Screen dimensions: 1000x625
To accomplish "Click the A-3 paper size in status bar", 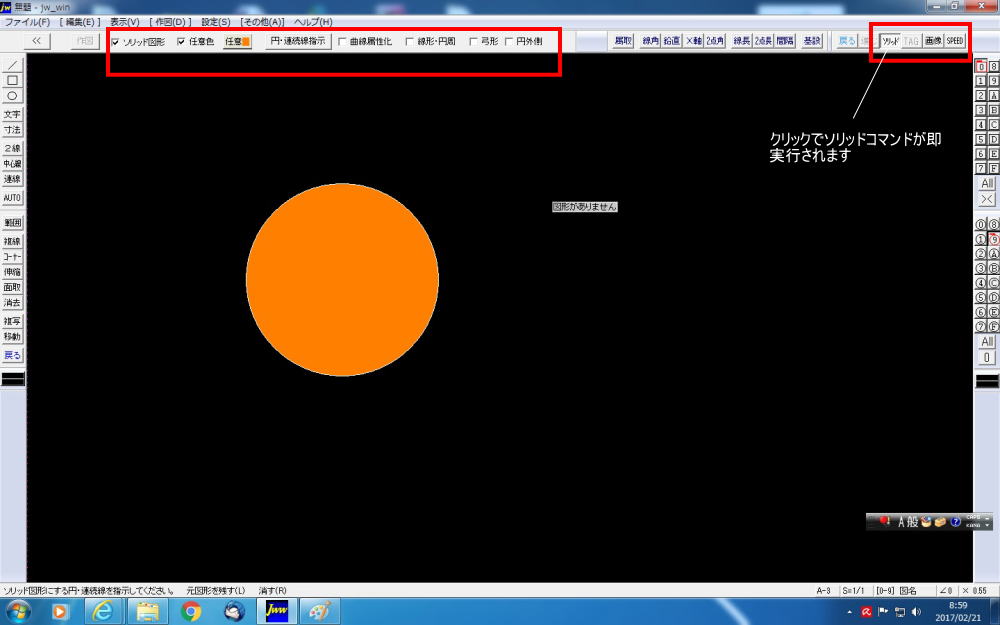I will click(x=823, y=591).
